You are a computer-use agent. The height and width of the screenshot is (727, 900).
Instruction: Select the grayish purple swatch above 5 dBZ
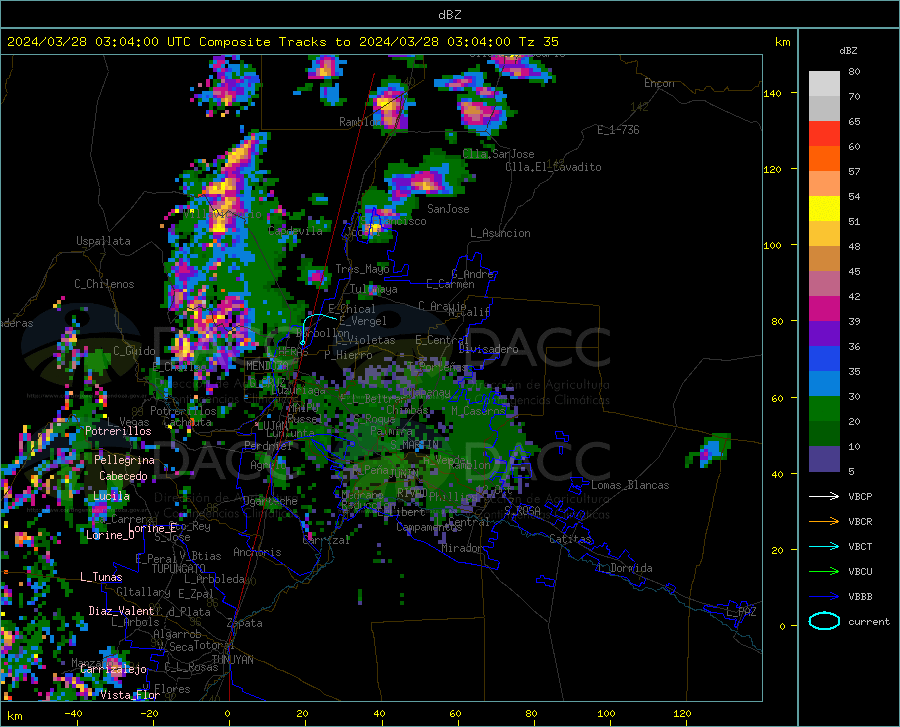[x=824, y=459]
